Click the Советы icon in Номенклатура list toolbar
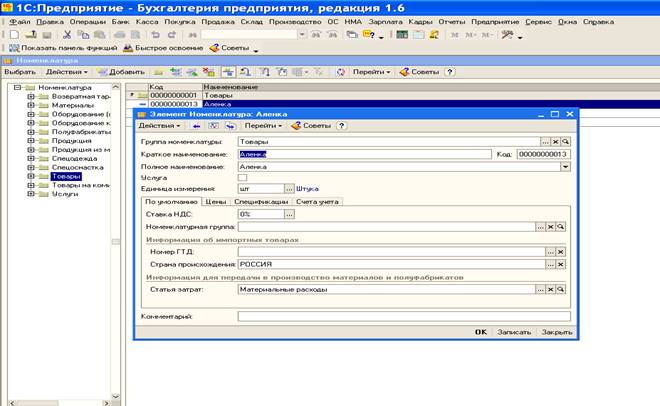The width and height of the screenshot is (660, 406). (x=404, y=72)
